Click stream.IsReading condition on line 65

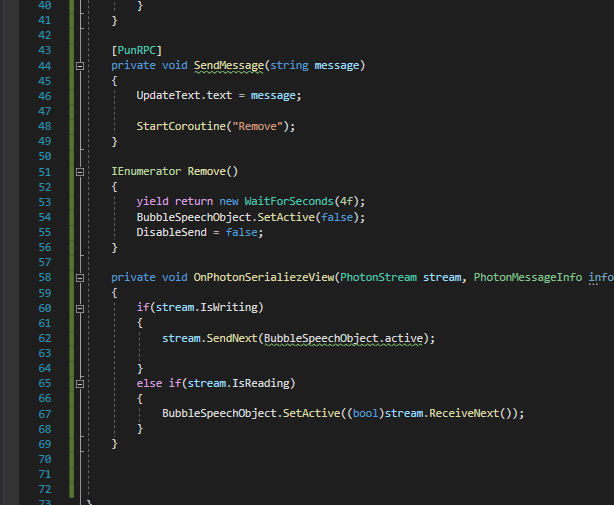click(x=238, y=383)
